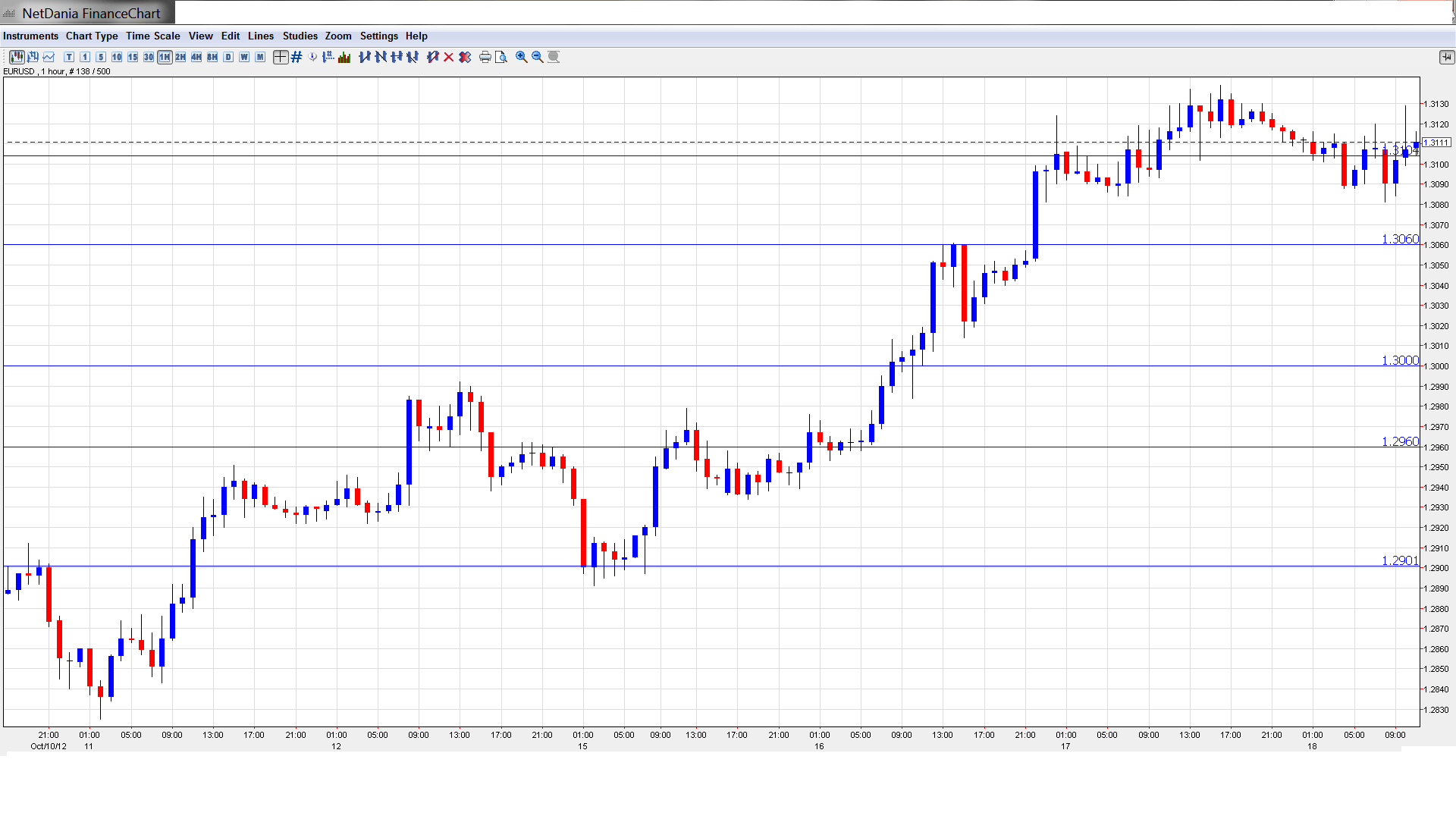Click the delete all lines icon
This screenshot has width=1456, height=819.
pyautogui.click(x=465, y=57)
